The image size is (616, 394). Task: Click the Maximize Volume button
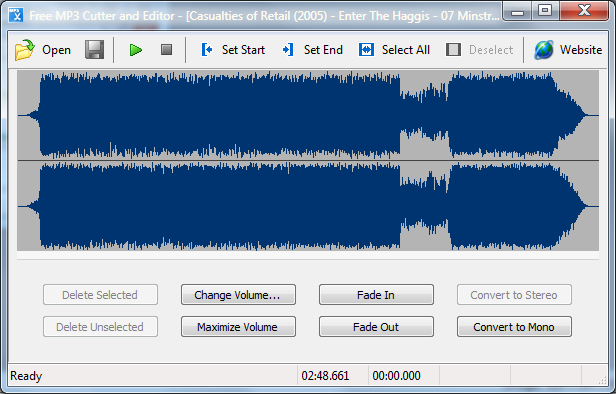click(238, 326)
